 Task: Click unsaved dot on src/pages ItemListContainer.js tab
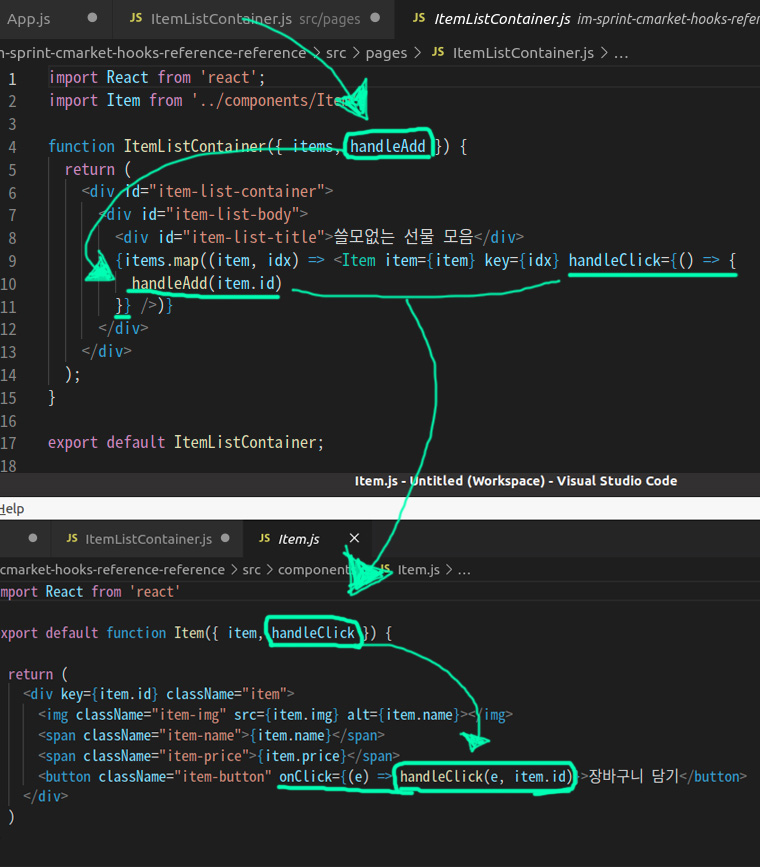(x=375, y=18)
